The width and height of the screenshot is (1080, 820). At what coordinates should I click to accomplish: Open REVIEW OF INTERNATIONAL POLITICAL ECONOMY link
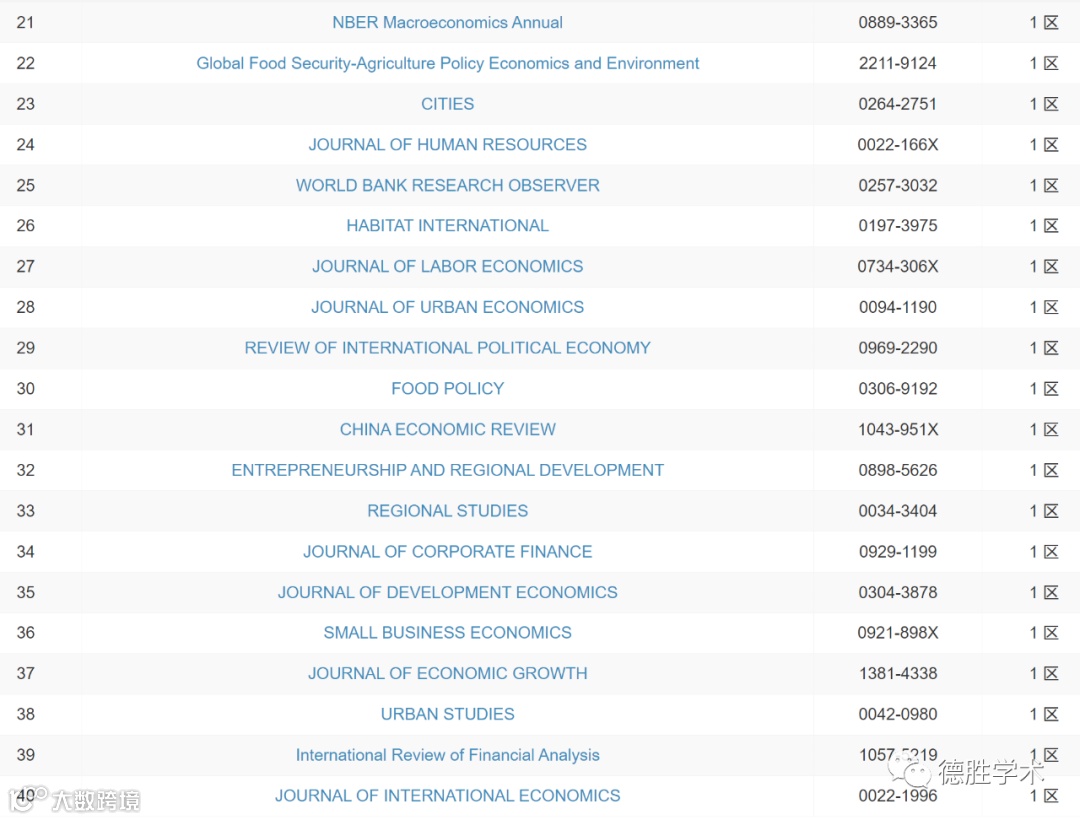point(448,348)
